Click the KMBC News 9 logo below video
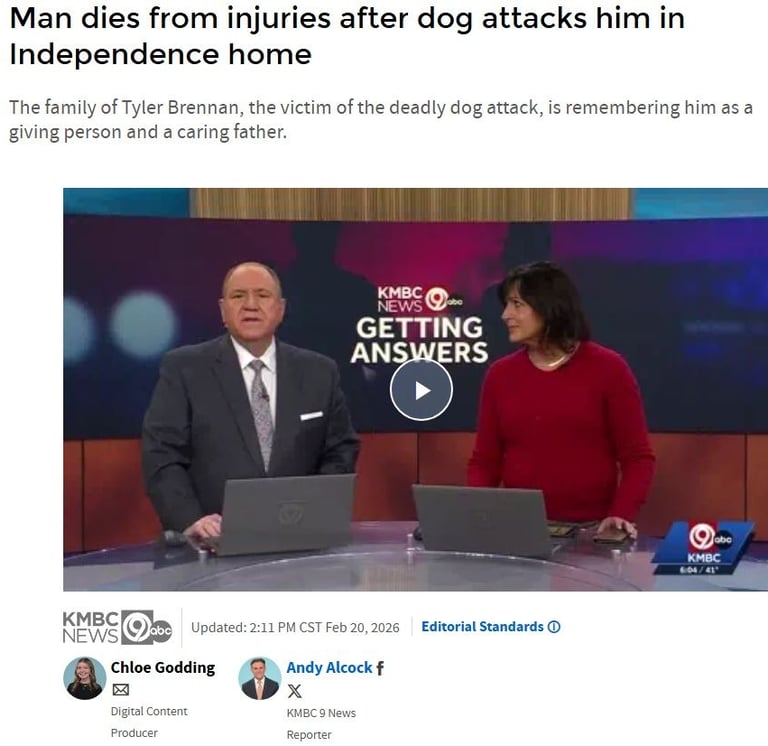 [117, 627]
